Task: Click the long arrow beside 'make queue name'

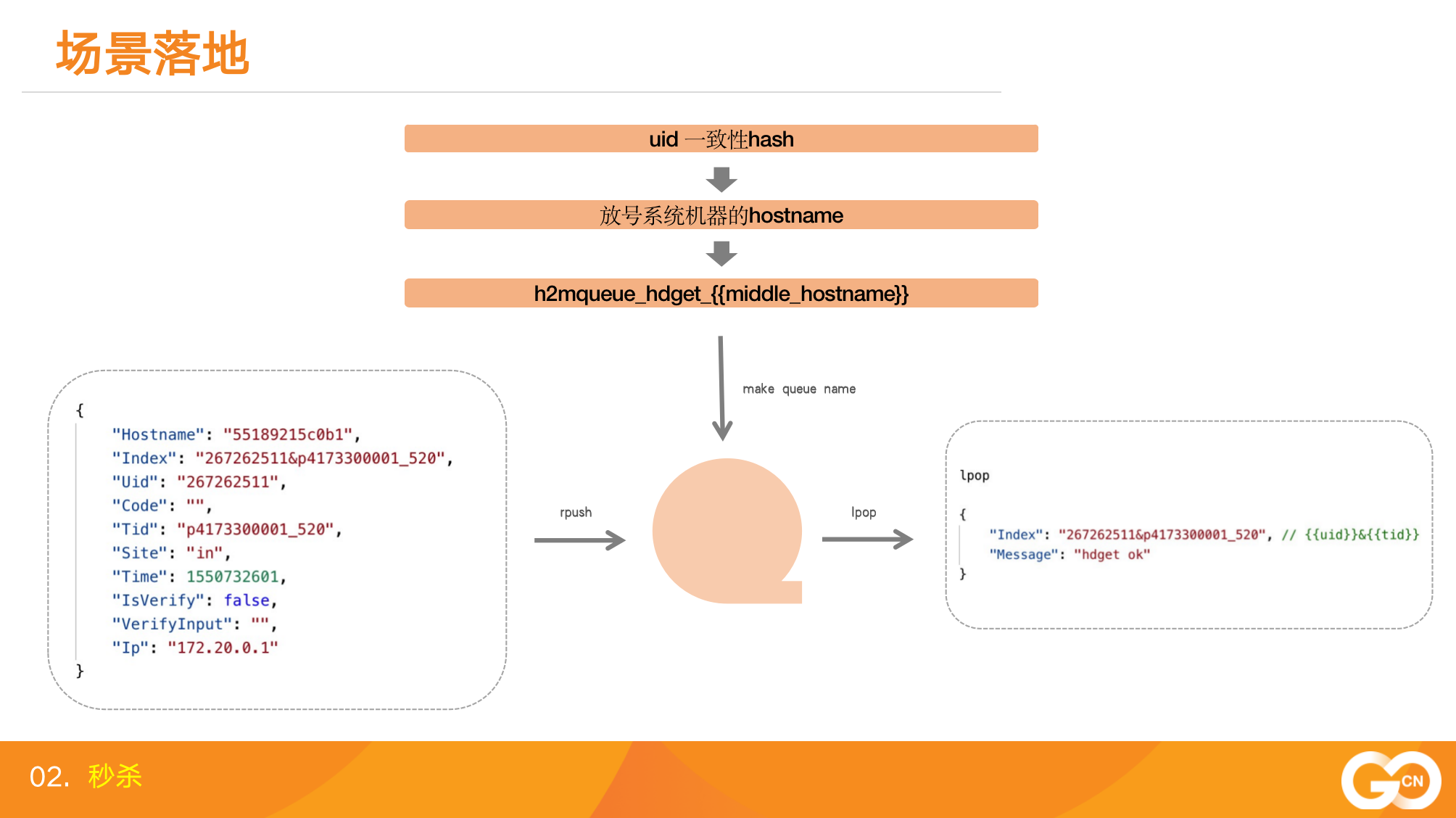Action: pos(721,388)
